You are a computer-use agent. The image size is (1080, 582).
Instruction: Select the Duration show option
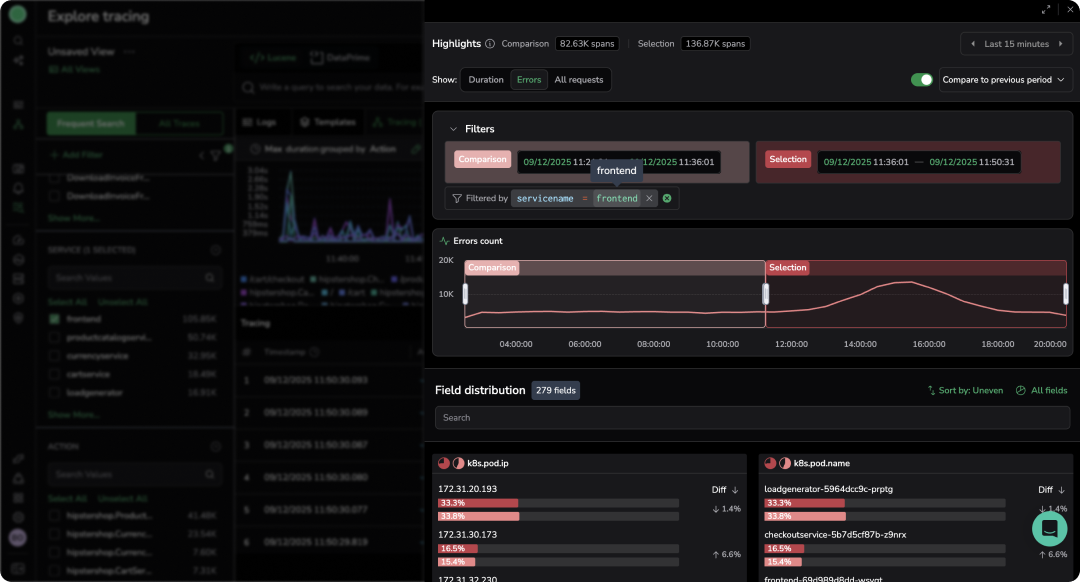[x=486, y=80]
